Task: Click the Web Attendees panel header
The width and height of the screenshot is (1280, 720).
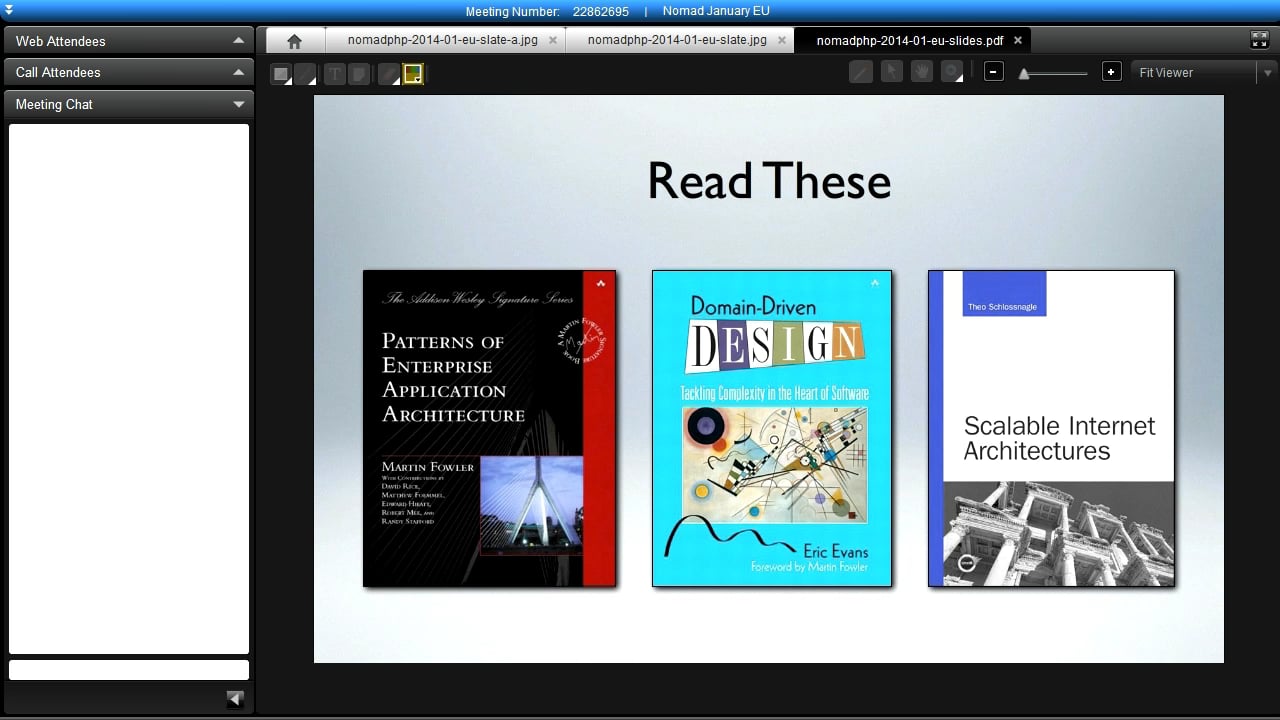Action: 129,41
